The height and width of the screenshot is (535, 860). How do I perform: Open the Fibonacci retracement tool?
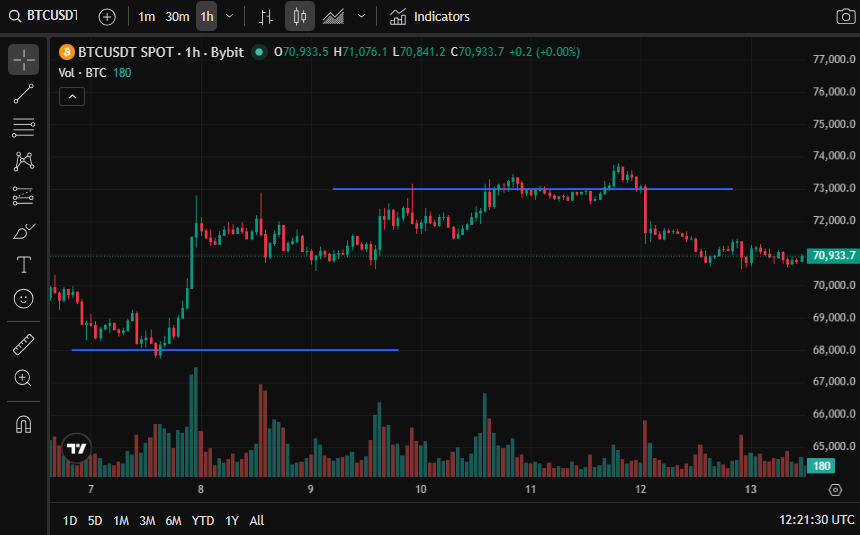24,128
